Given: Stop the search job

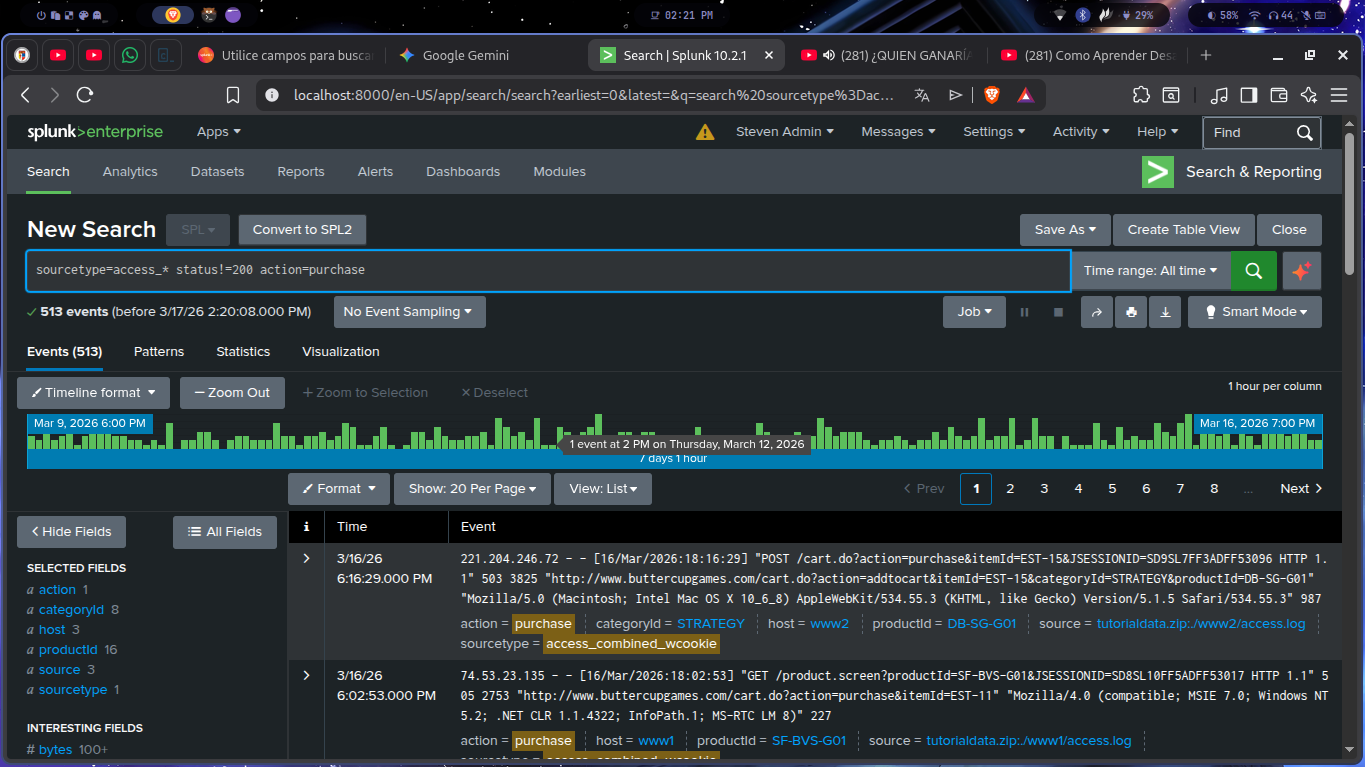Looking at the screenshot, I should pyautogui.click(x=1058, y=312).
